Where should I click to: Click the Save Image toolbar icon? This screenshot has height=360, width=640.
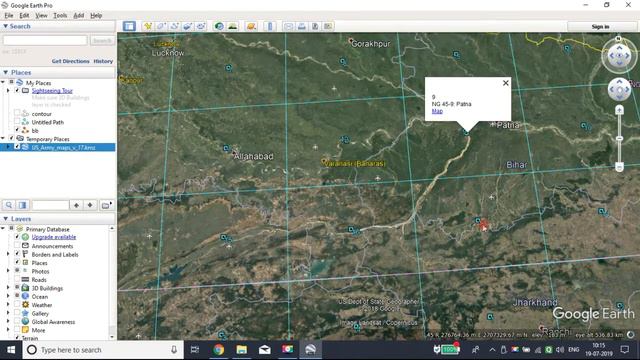coord(315,26)
